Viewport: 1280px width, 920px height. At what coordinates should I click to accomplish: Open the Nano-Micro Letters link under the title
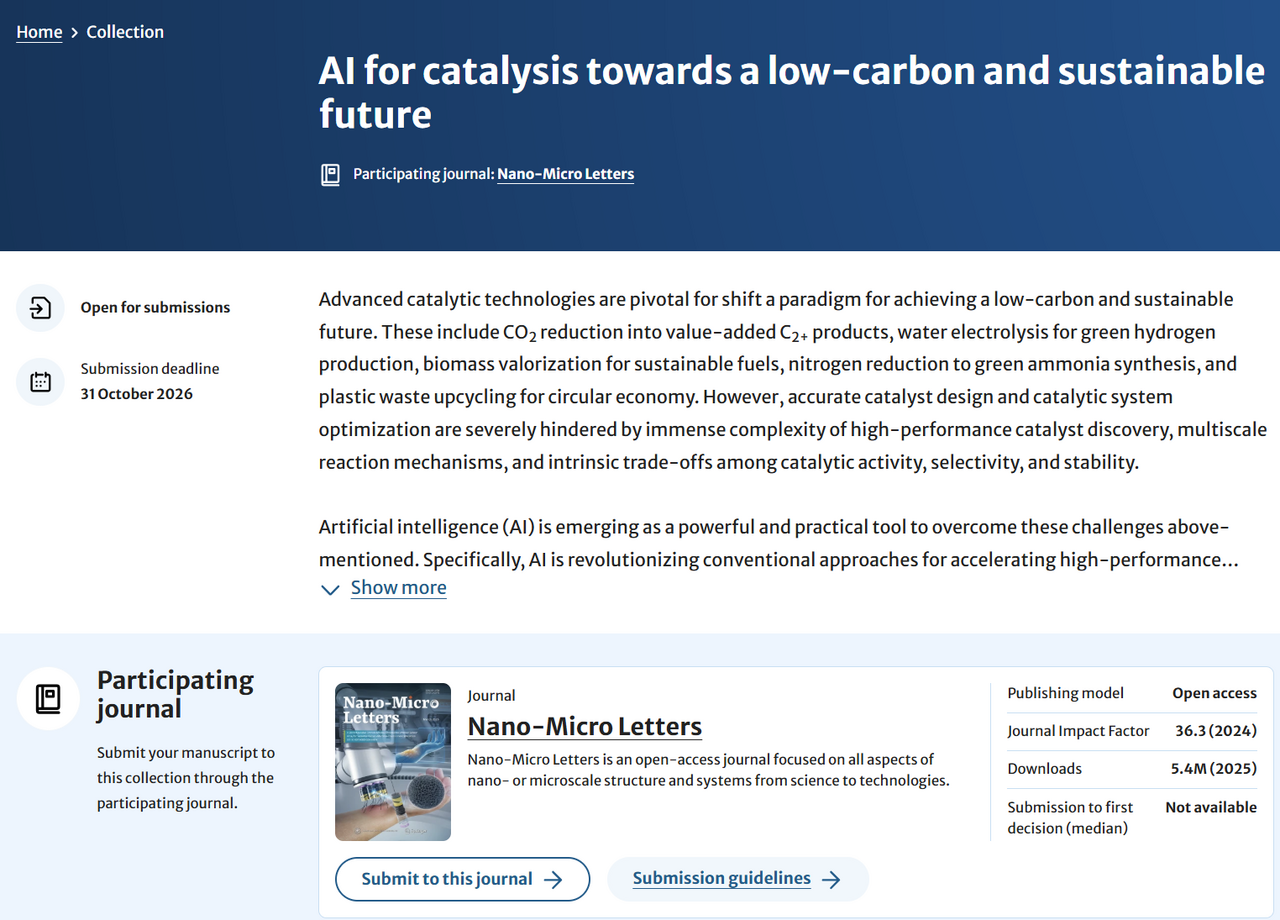click(x=565, y=173)
